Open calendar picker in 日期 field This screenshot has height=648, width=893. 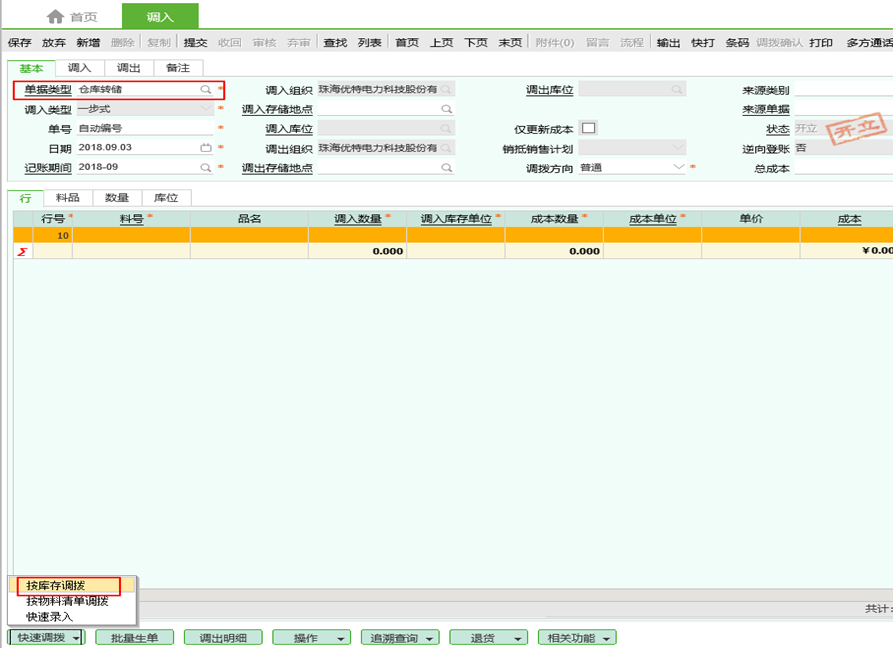click(x=205, y=148)
